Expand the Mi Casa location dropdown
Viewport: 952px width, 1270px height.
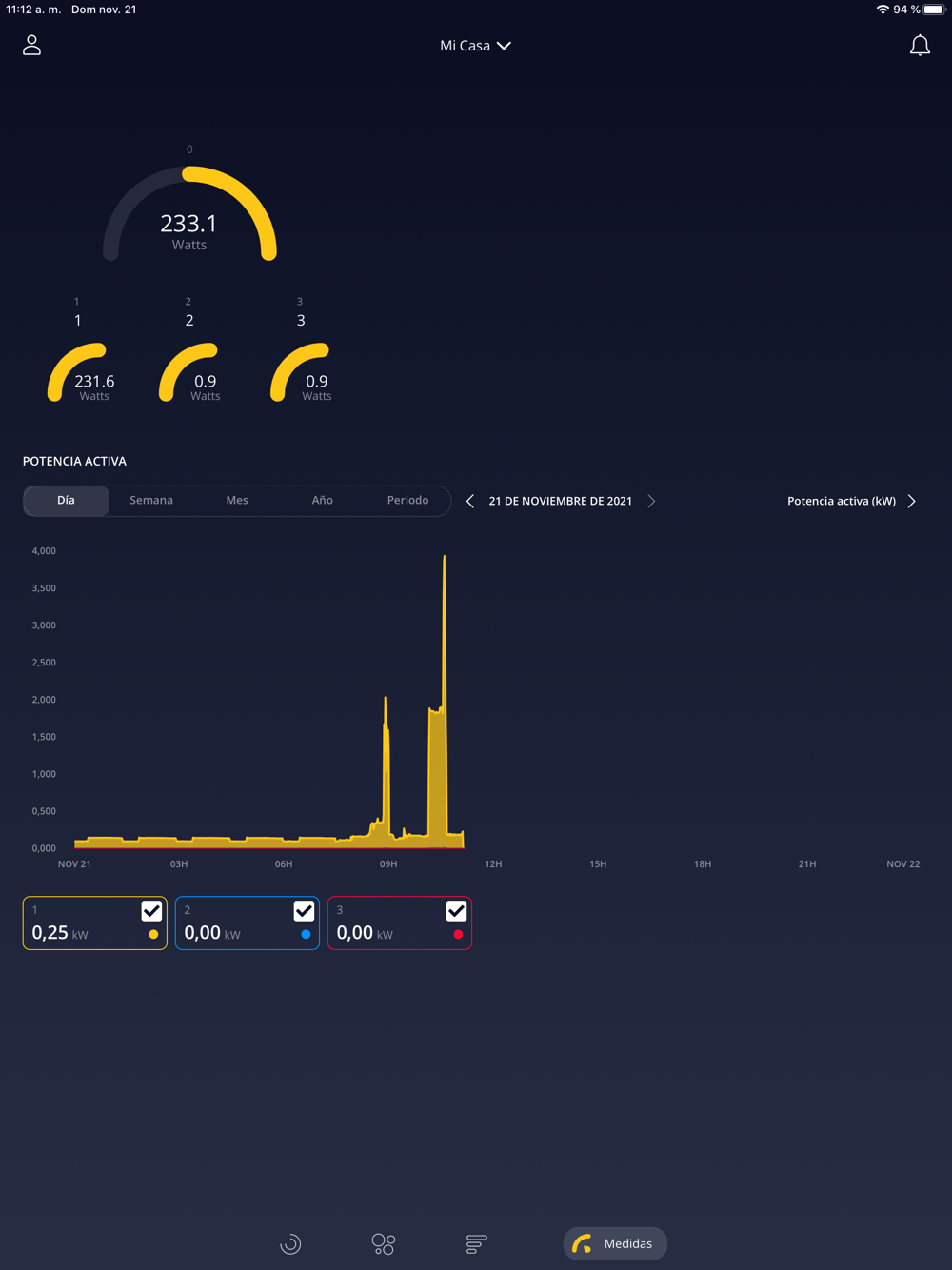[x=475, y=46]
